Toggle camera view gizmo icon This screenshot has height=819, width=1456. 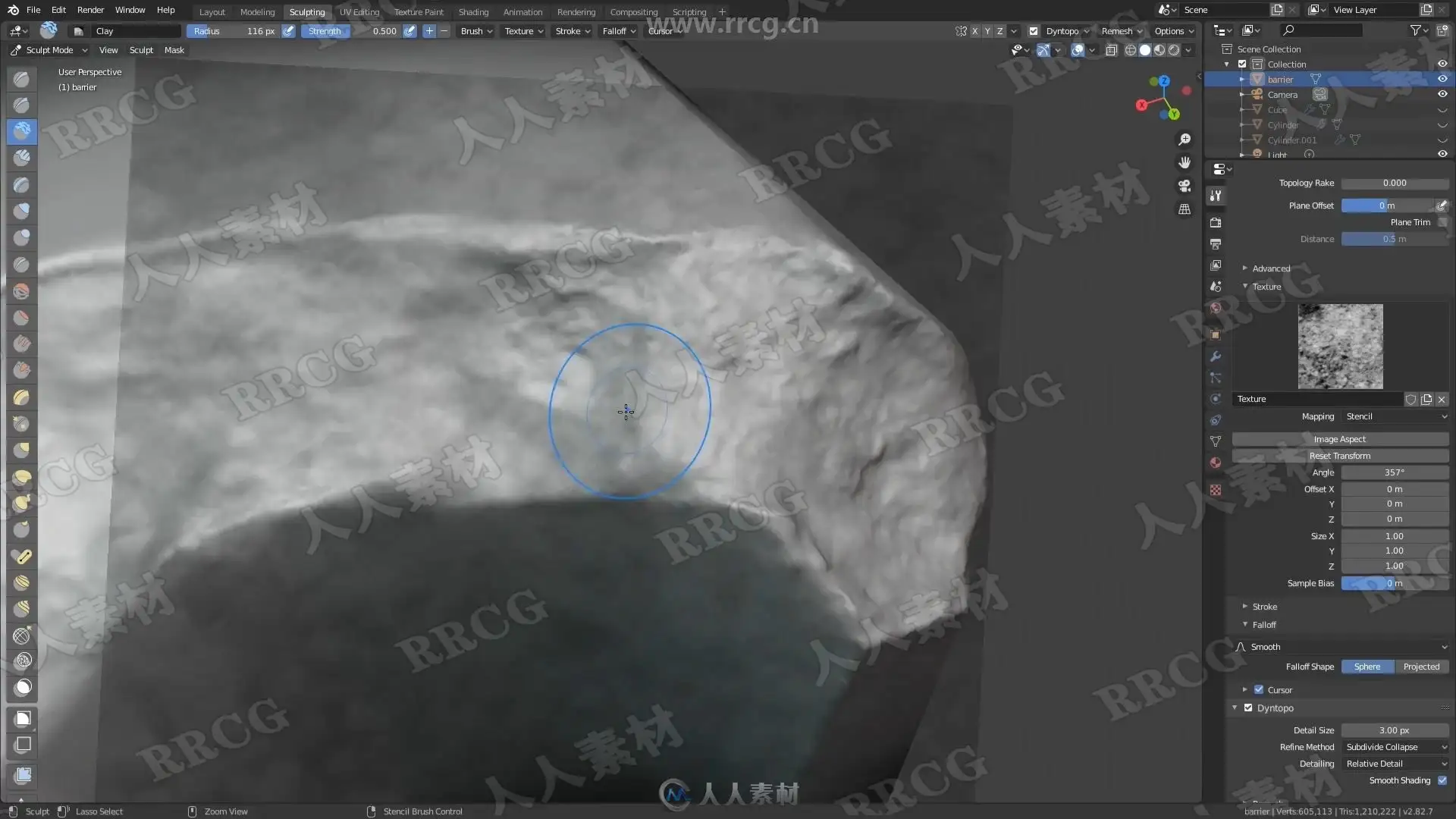point(1184,186)
